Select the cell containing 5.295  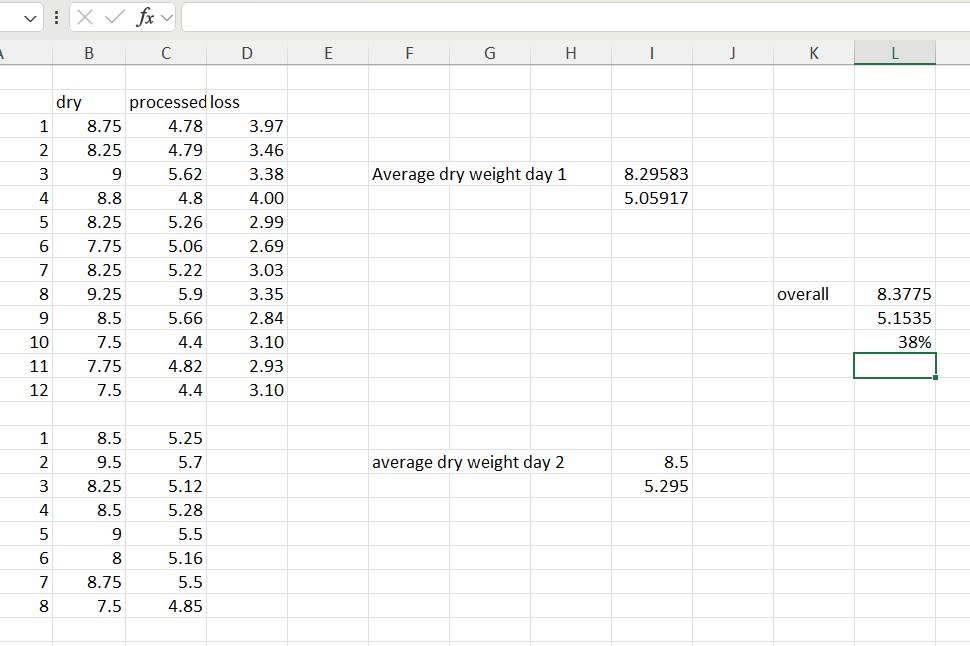[651, 486]
